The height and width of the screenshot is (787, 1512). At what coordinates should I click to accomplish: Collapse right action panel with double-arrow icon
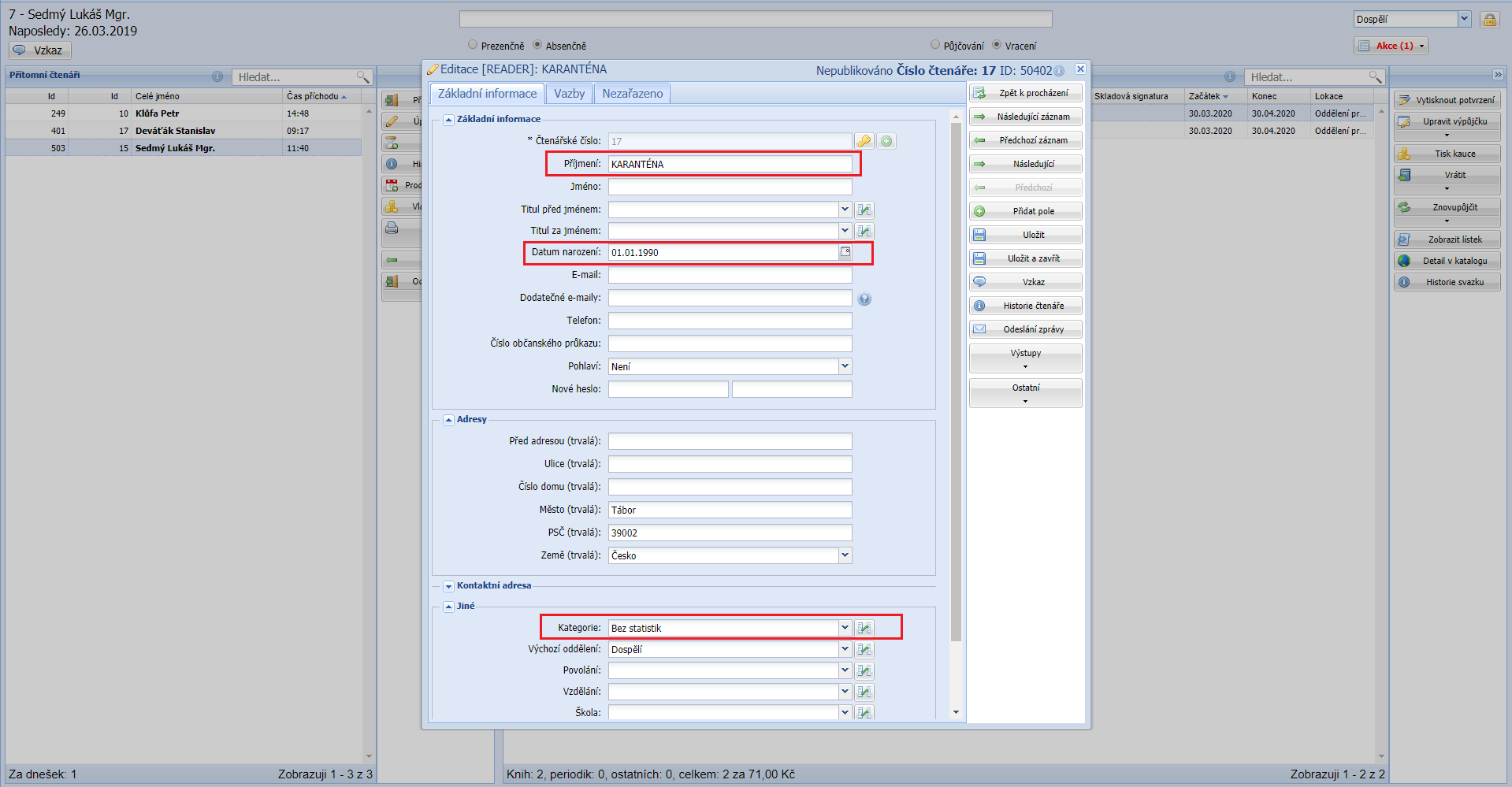click(1498, 75)
